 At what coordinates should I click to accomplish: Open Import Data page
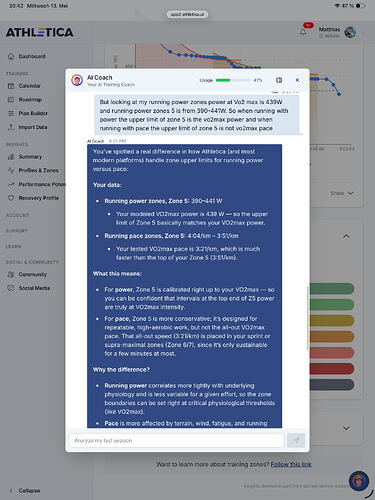coord(33,127)
